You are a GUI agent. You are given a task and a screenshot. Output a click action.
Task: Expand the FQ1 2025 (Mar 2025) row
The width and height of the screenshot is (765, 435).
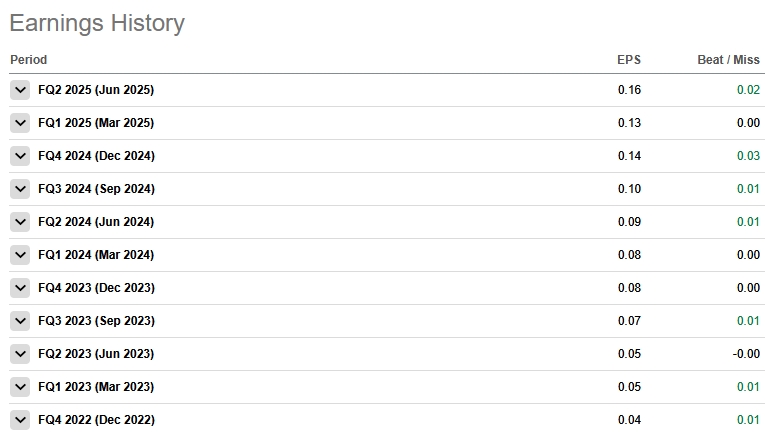pyautogui.click(x=20, y=123)
